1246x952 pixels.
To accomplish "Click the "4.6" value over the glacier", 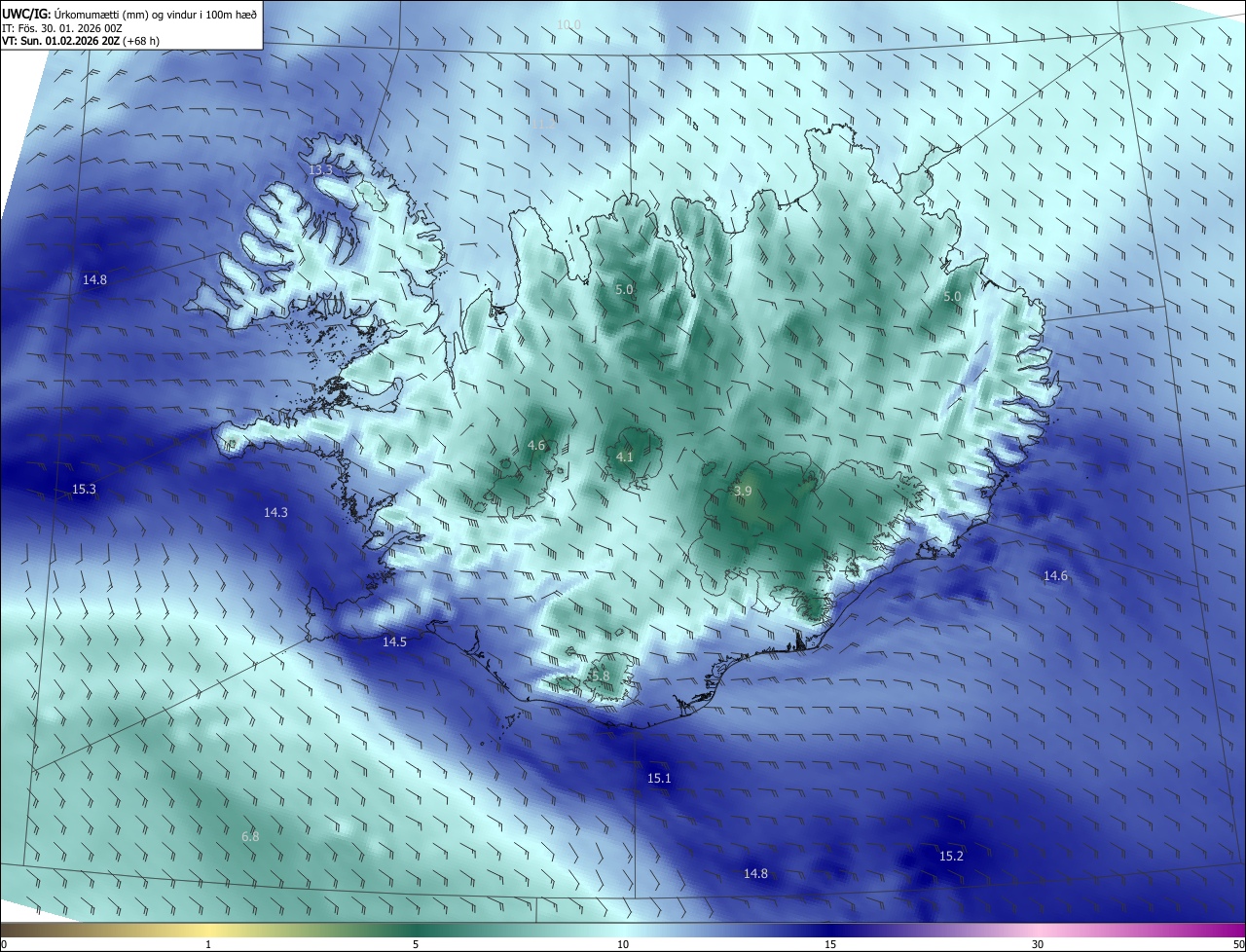I will (x=536, y=445).
